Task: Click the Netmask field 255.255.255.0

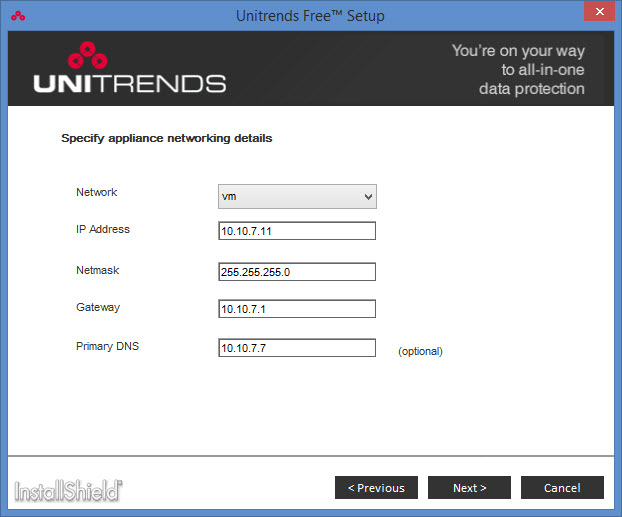Action: click(x=297, y=272)
